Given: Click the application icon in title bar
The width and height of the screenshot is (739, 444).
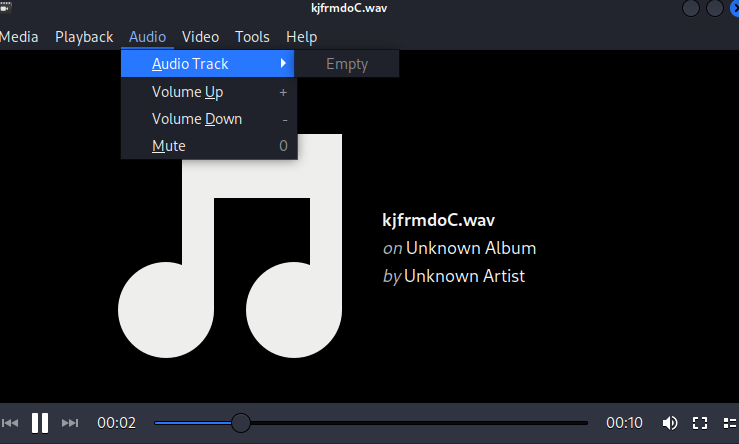Looking at the screenshot, I should pos(6,6).
